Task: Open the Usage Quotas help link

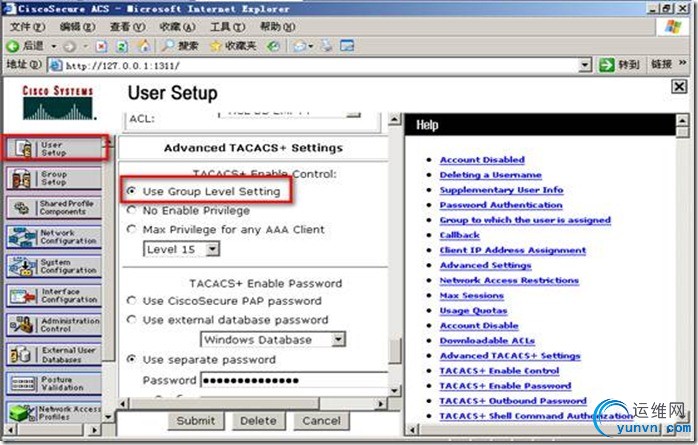Action: click(x=473, y=310)
